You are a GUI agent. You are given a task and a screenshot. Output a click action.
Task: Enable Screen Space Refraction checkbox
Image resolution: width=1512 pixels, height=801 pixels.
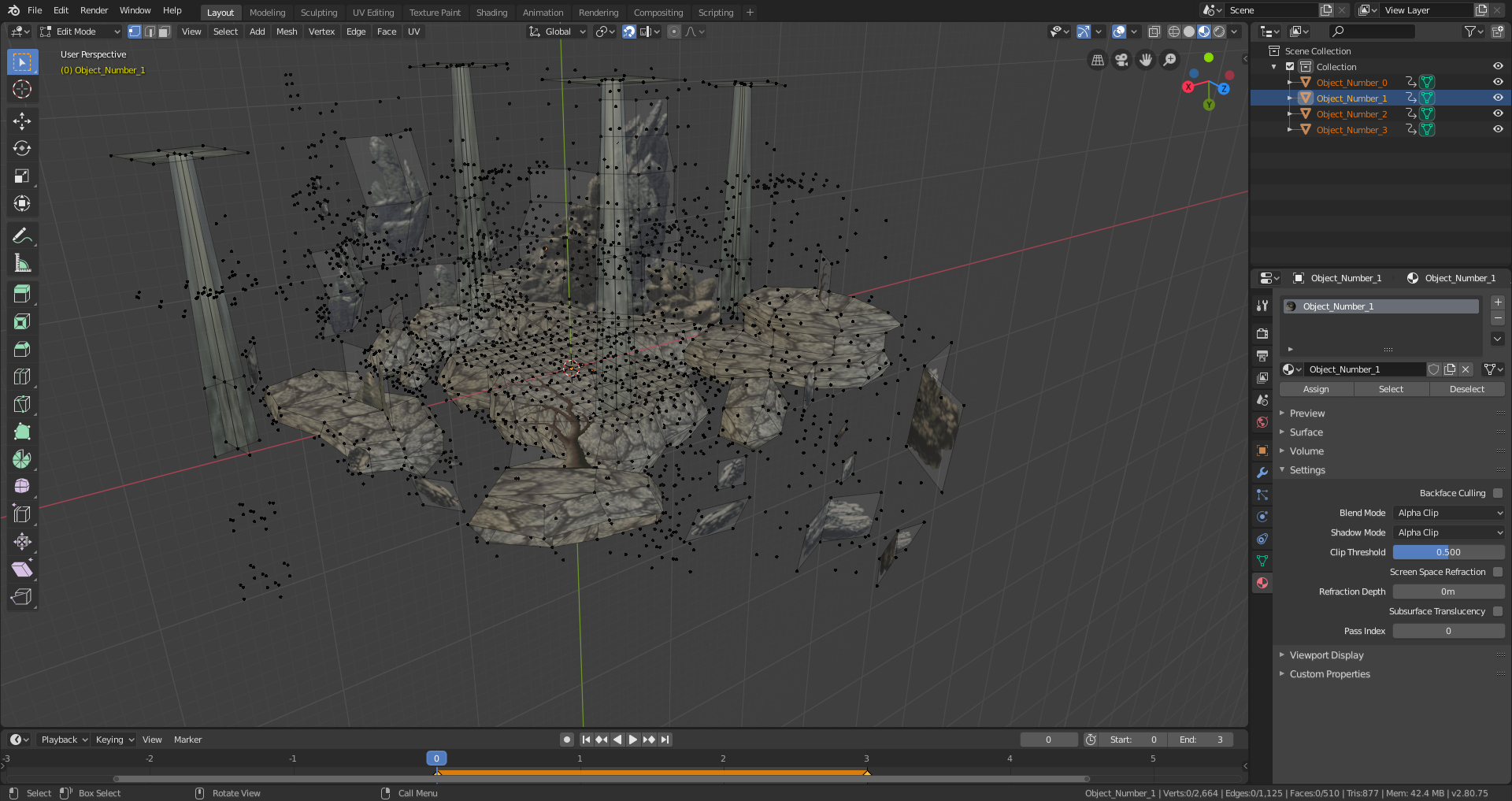coord(1497,572)
